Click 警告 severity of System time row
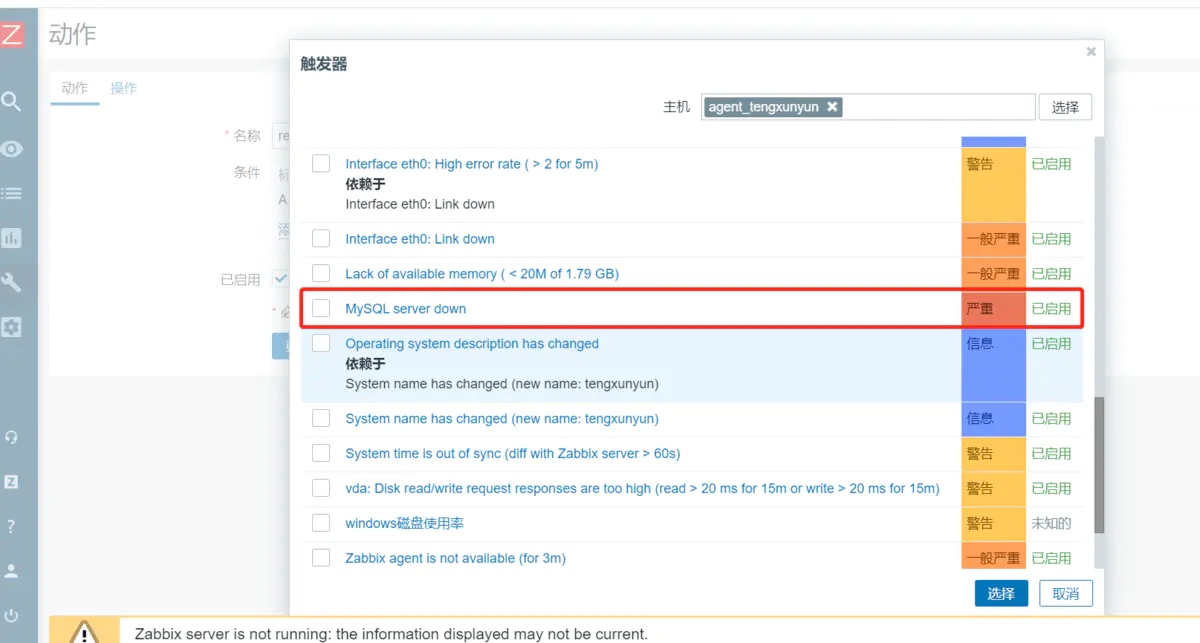 click(x=994, y=454)
